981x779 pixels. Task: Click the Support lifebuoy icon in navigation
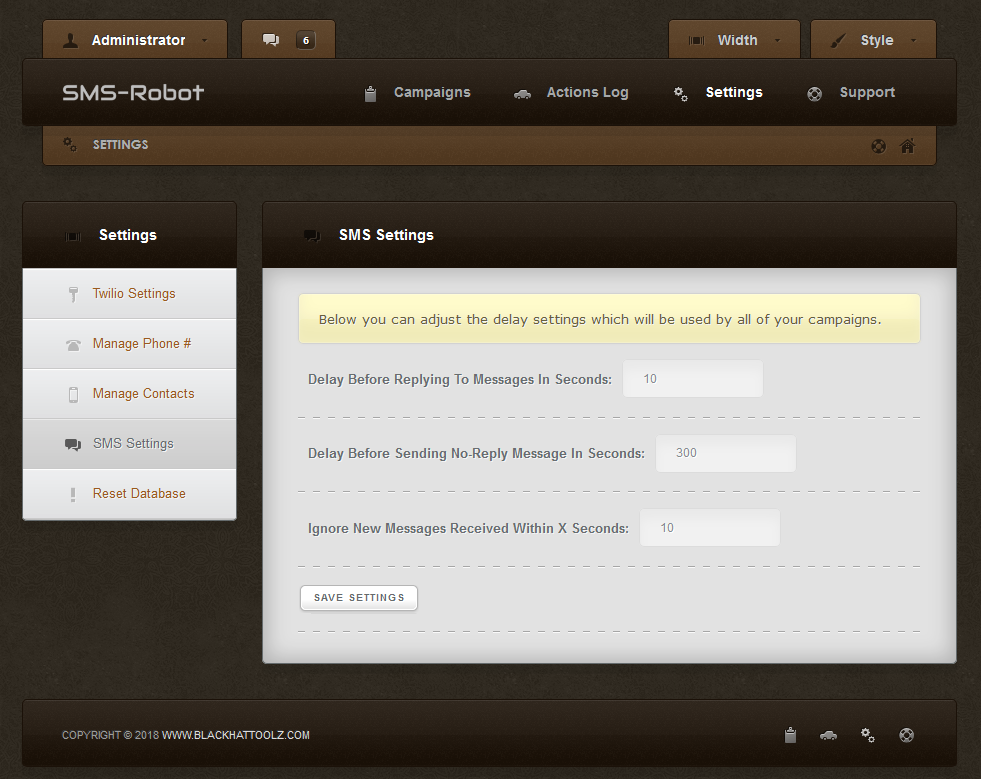click(815, 94)
